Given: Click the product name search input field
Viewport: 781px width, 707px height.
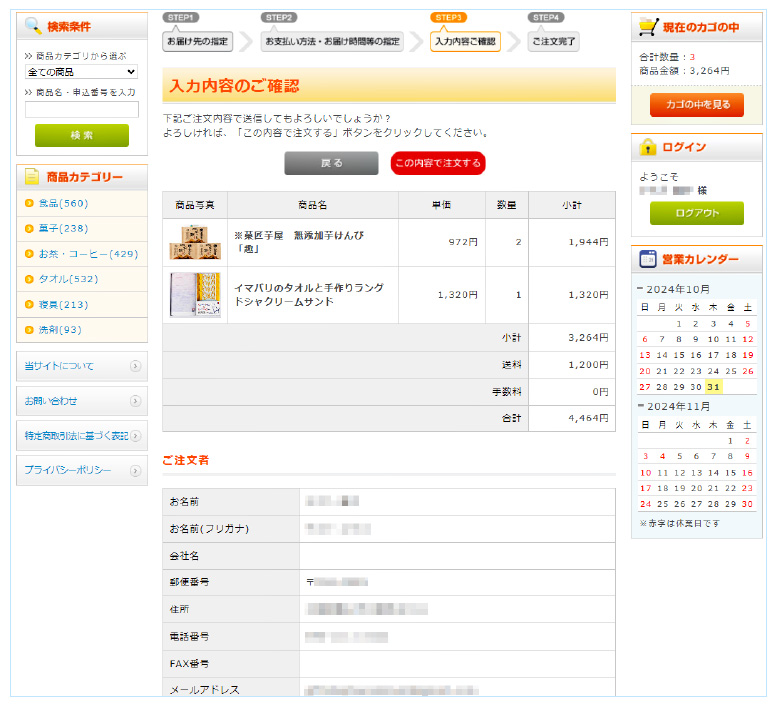Looking at the screenshot, I should pyautogui.click(x=81, y=110).
